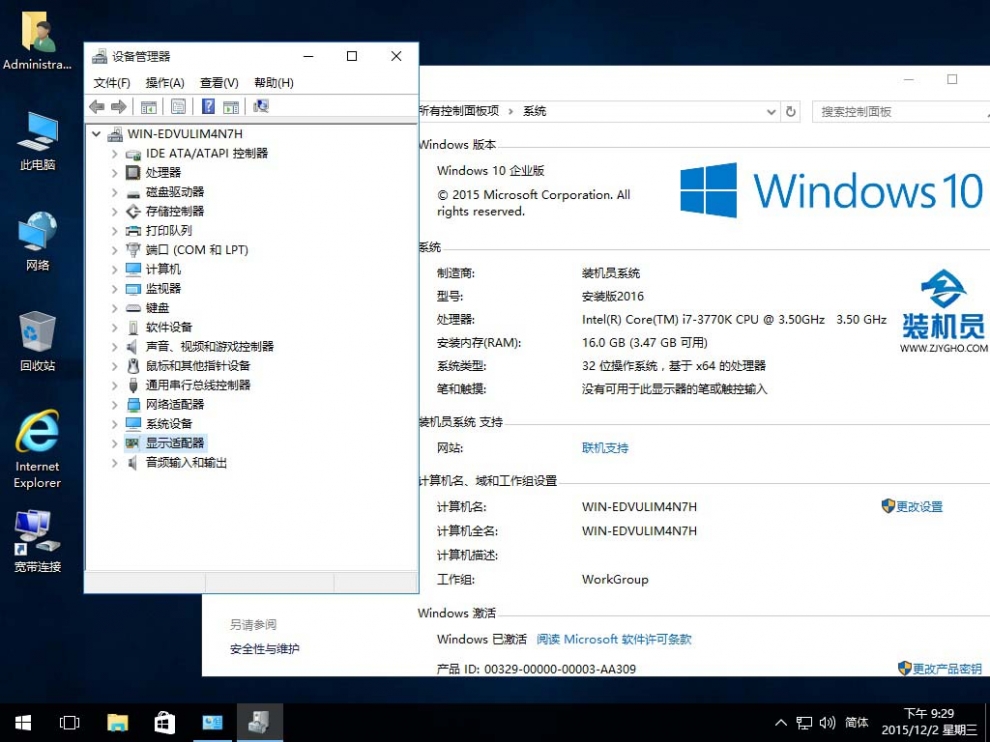The width and height of the screenshot is (990, 742).
Task: Click the blue Help icon in Device Manager toolbar
Action: point(208,107)
